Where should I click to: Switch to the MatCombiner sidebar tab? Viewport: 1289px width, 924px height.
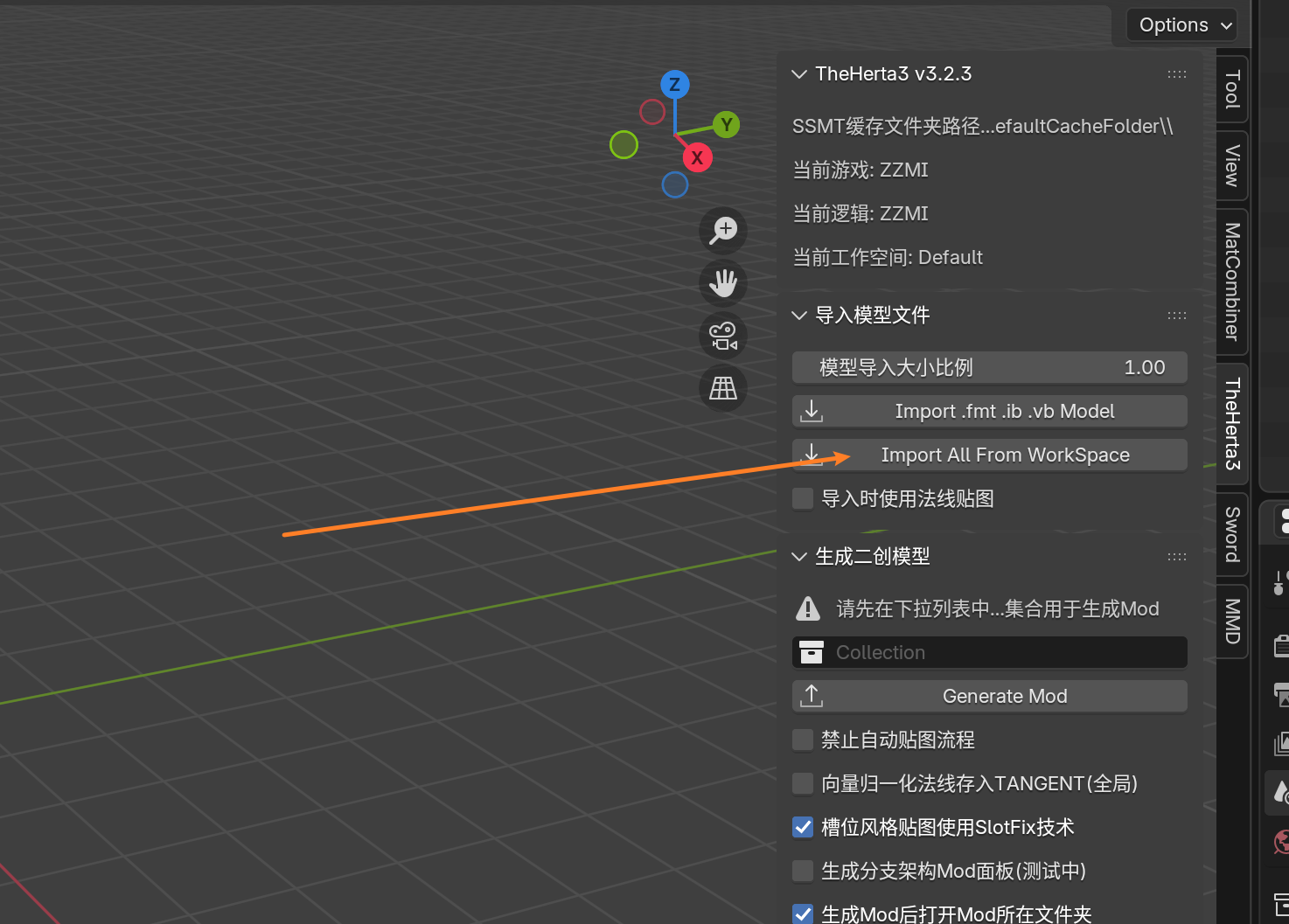tap(1232, 281)
